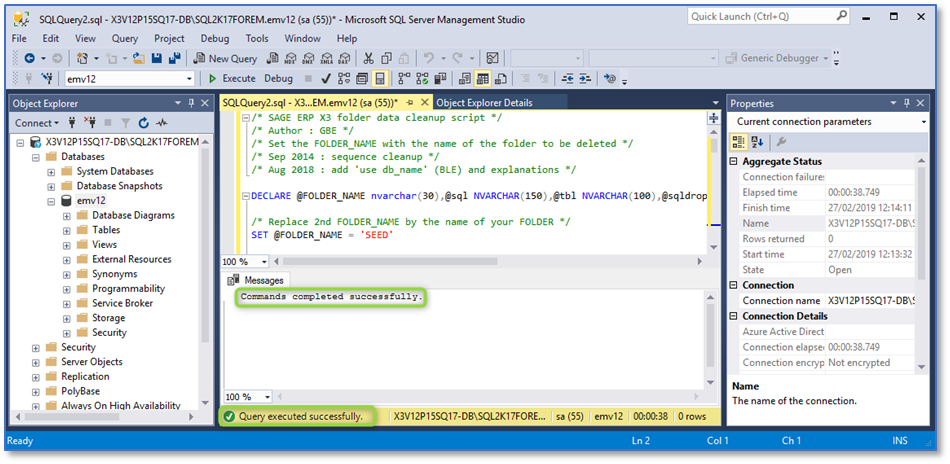950x464 pixels.
Task: Click the New Query button
Action: tap(224, 58)
